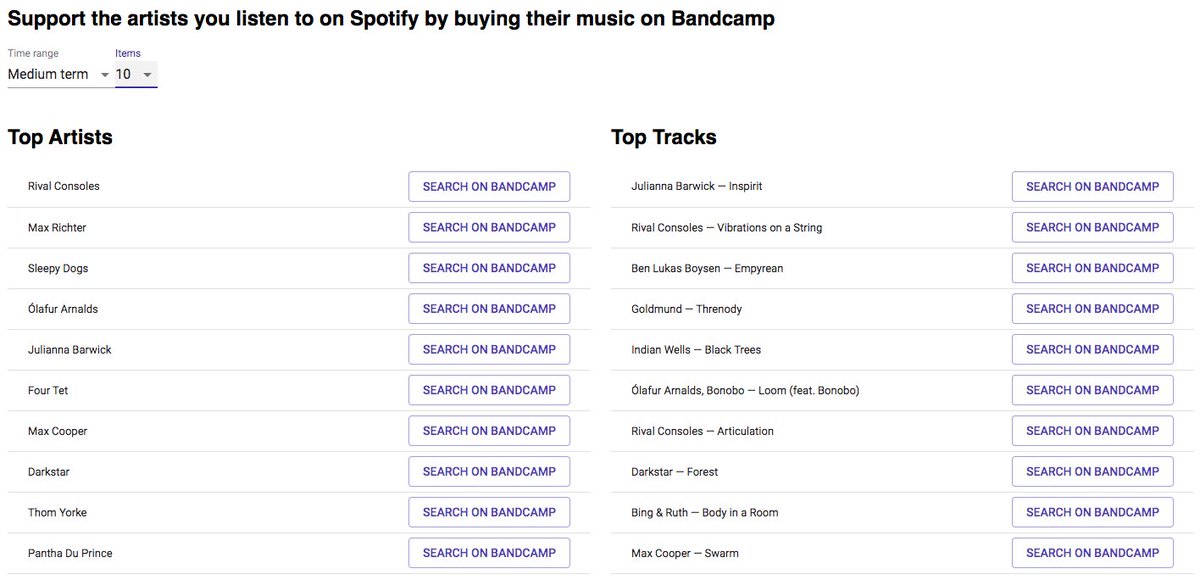Expand the Items count dropdown
Screen dimensions: 1200x580
point(136,74)
